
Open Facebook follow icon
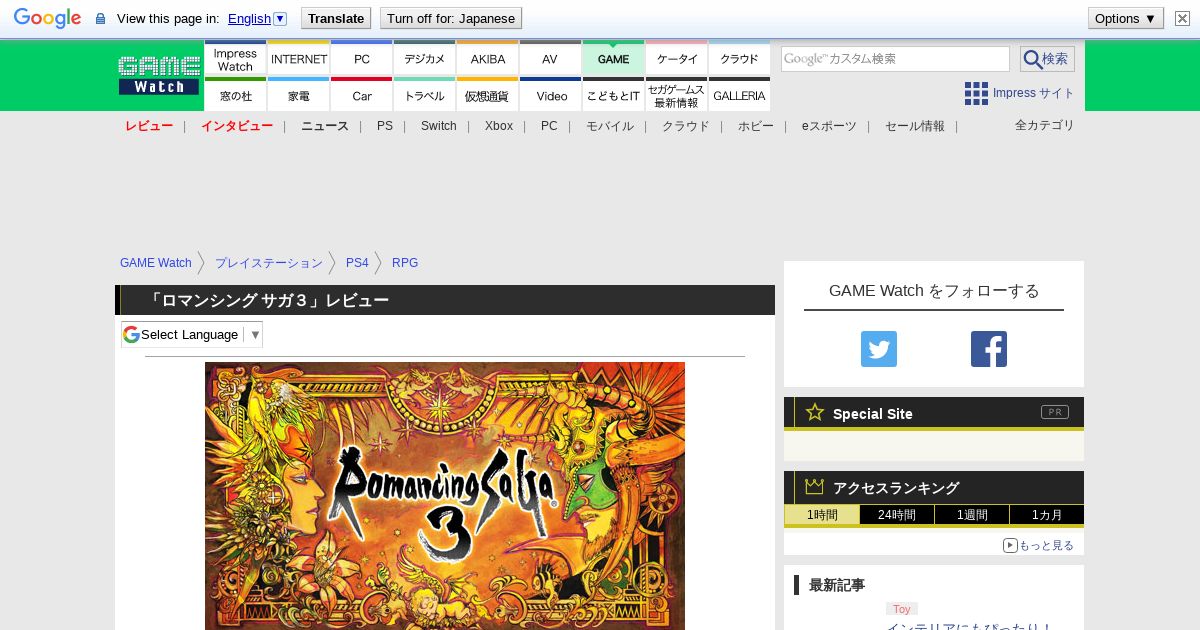(x=989, y=349)
